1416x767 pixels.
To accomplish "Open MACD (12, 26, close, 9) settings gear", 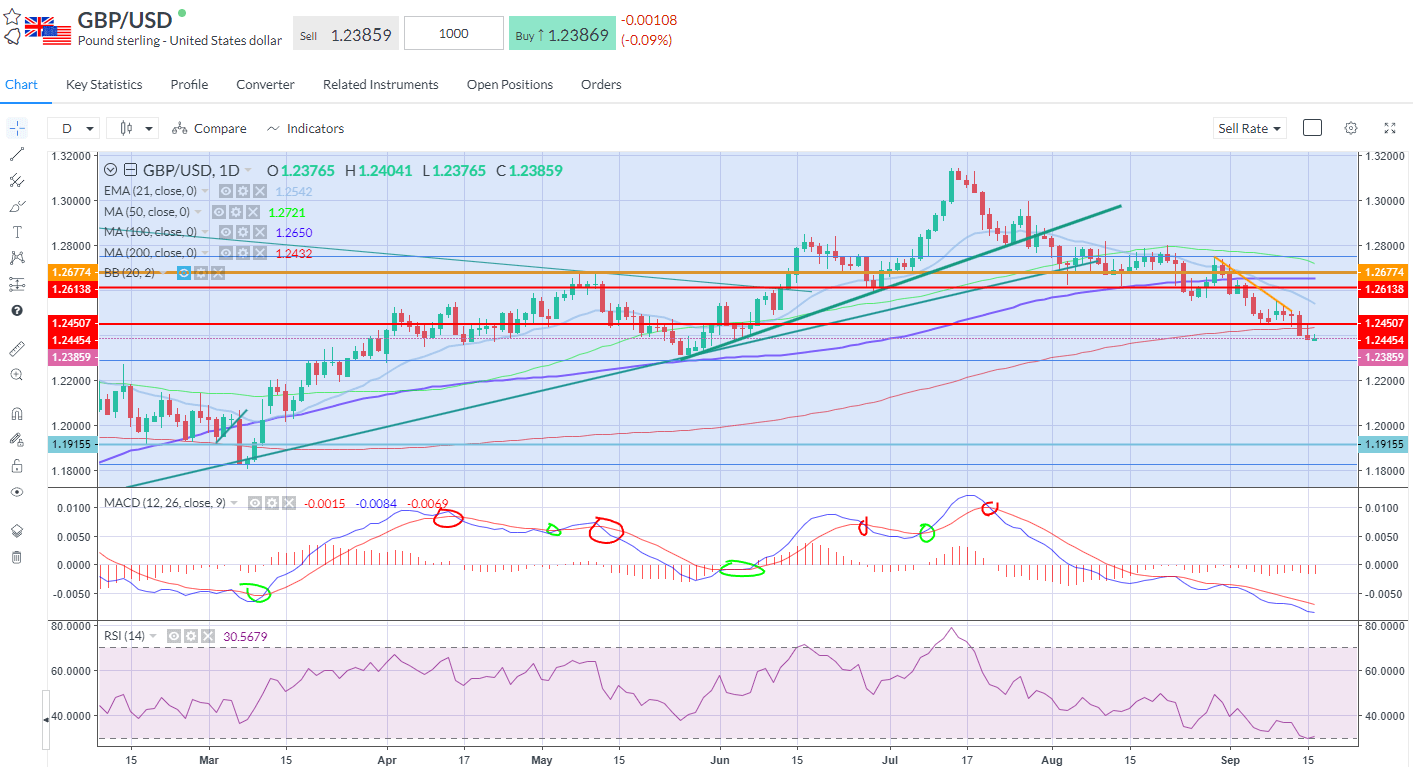I will coord(273,503).
